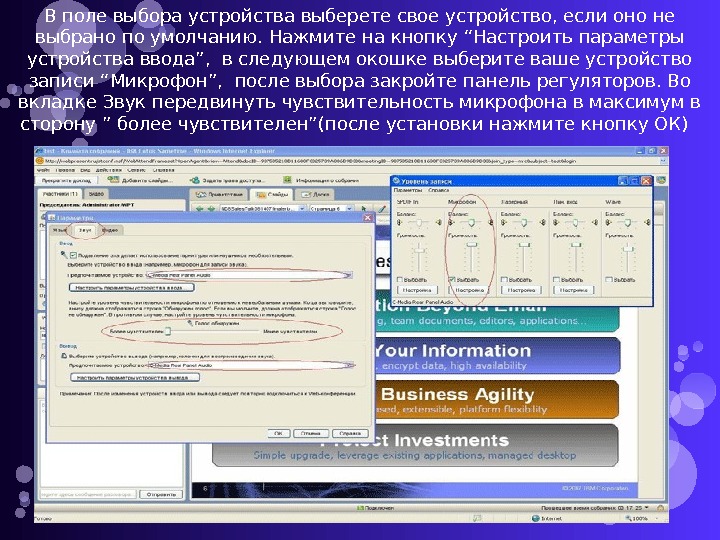720x540 pixels.
Task: Click the Internet Explorer page icon in address bar
Action: click(x=39, y=161)
